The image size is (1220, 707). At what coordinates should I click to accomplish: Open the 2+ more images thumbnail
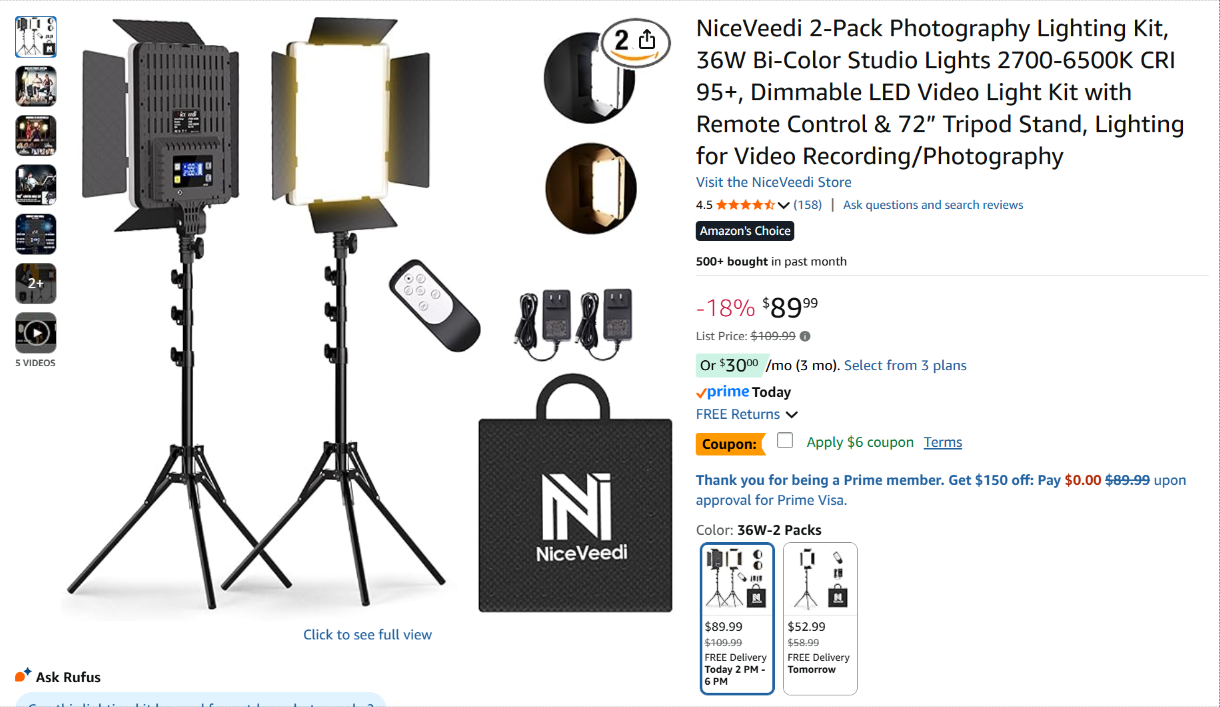click(x=36, y=283)
